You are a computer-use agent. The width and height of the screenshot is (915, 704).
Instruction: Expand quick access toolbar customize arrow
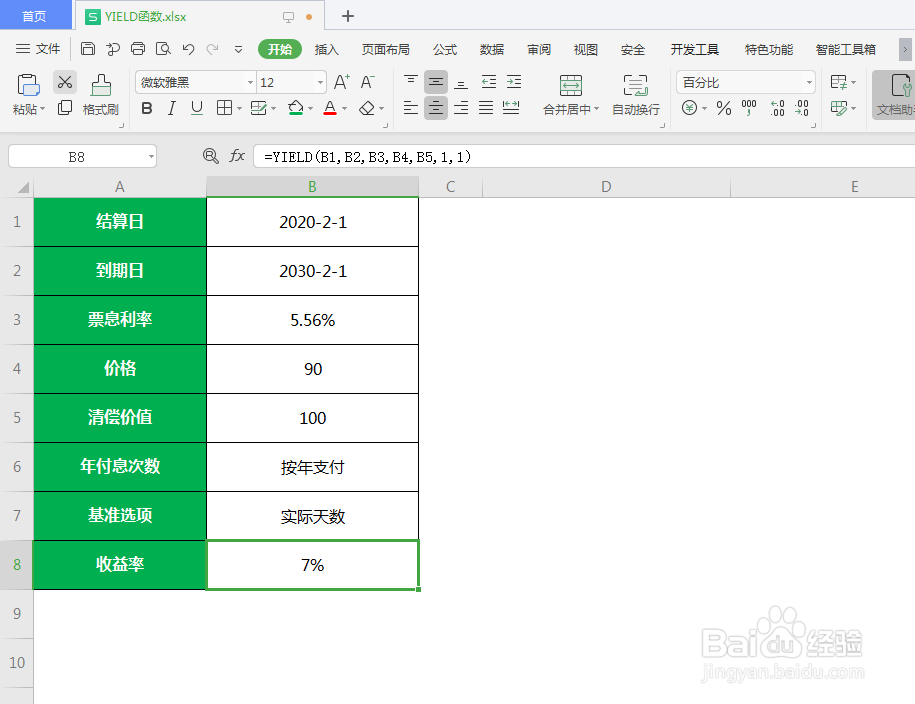pyautogui.click(x=238, y=50)
